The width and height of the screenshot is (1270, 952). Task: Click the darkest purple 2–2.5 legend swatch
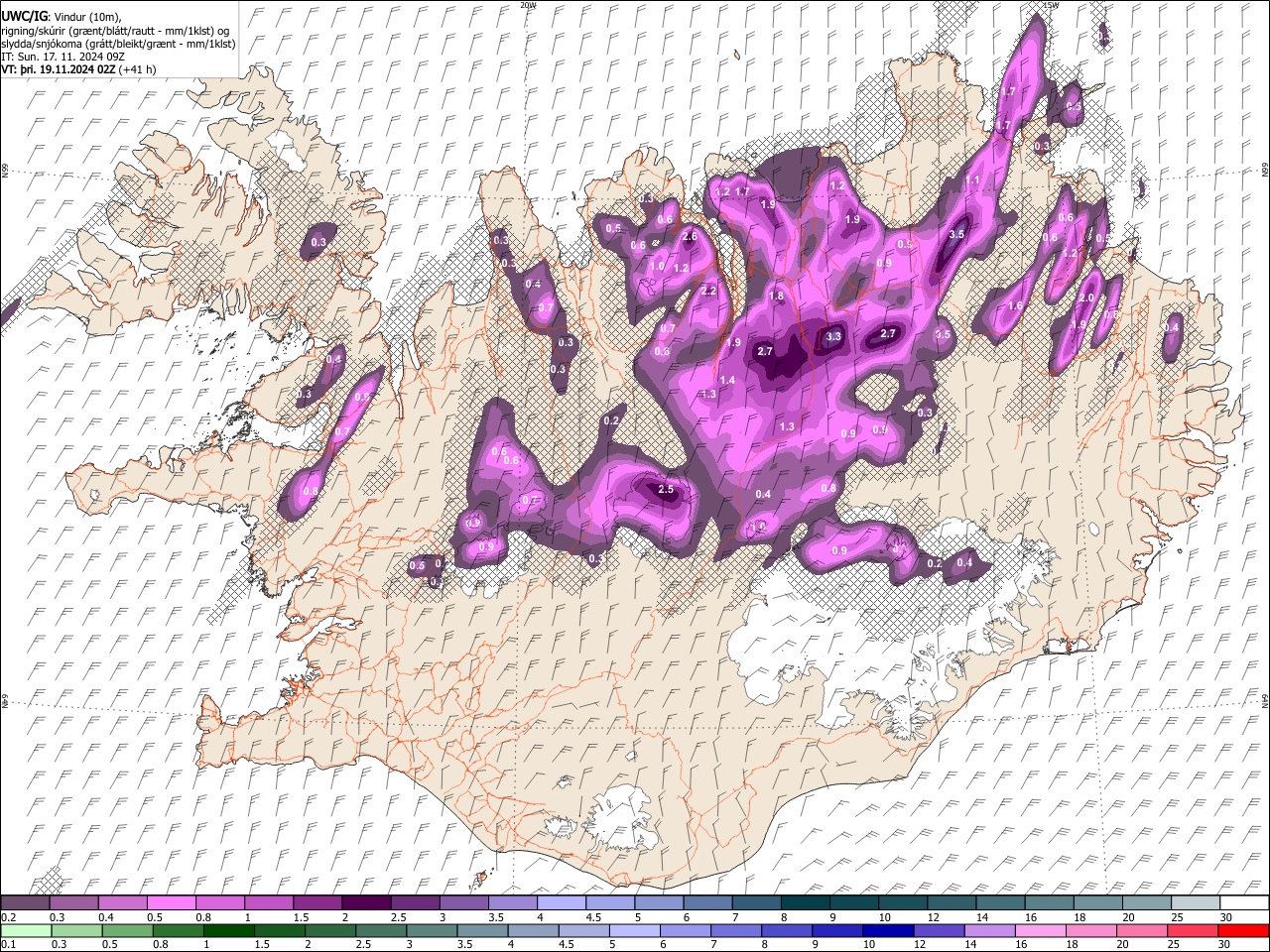(x=365, y=903)
